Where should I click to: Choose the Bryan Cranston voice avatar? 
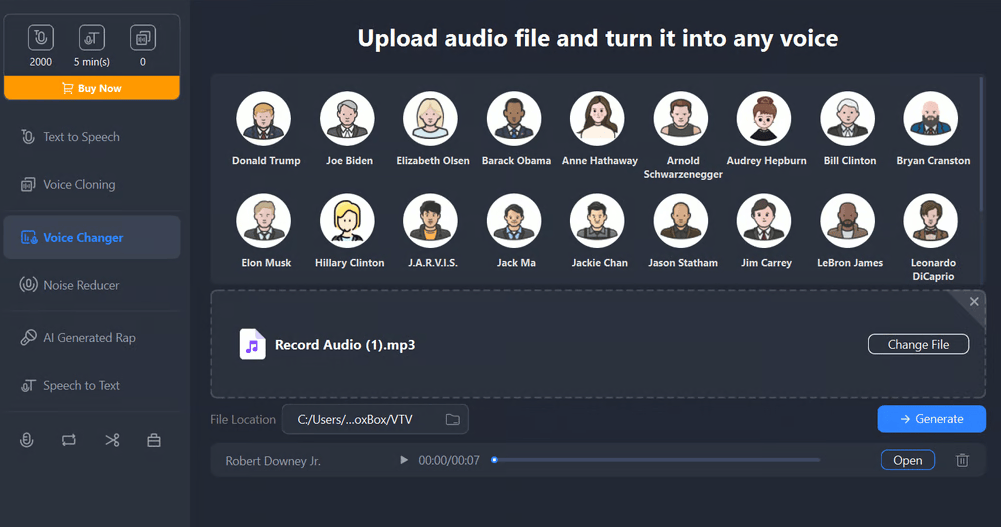point(931,119)
